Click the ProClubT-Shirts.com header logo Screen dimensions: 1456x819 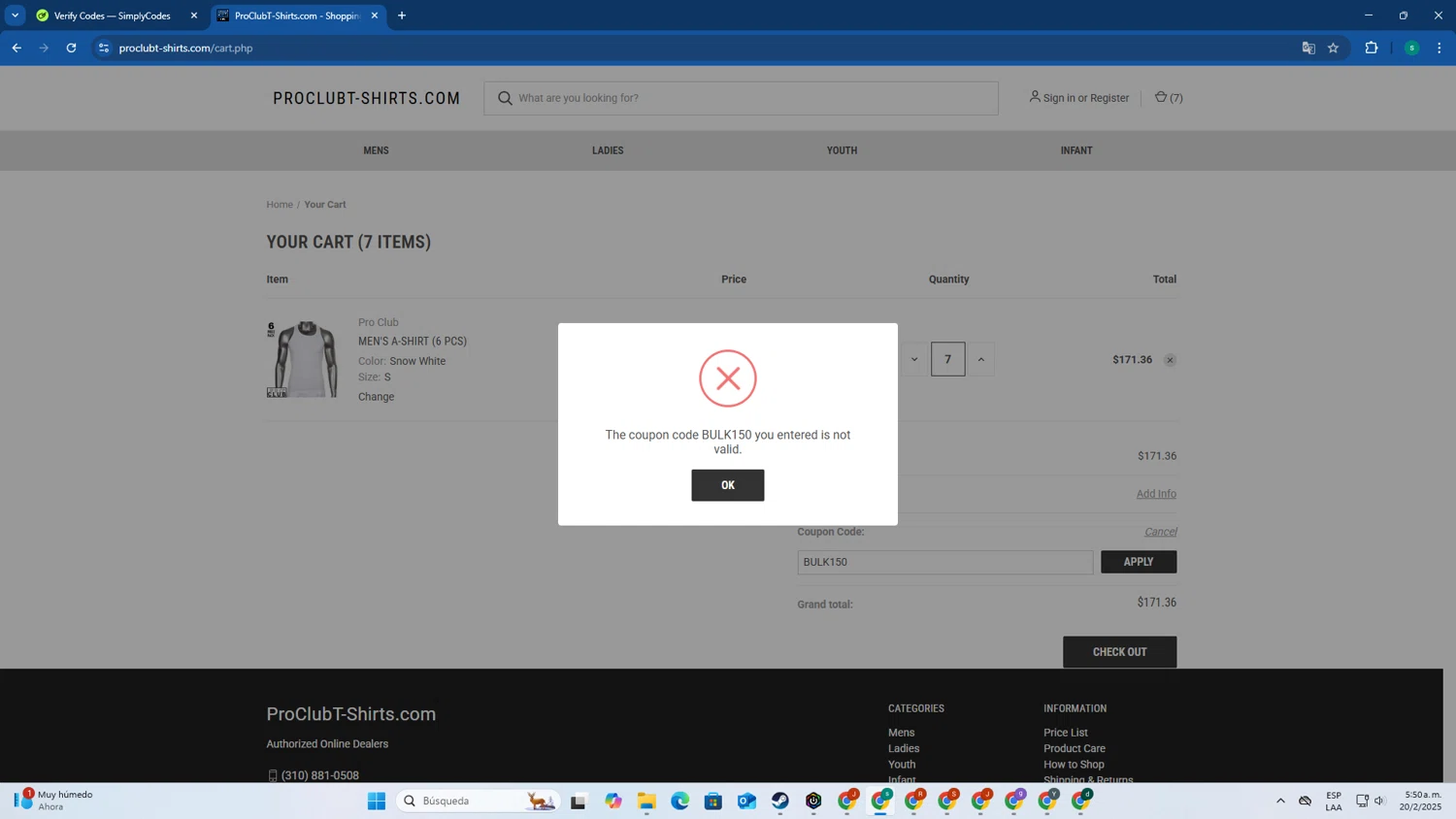pyautogui.click(x=366, y=98)
